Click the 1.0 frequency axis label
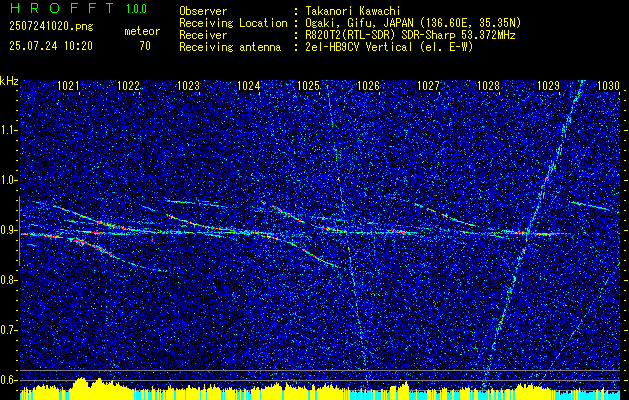 [8, 181]
